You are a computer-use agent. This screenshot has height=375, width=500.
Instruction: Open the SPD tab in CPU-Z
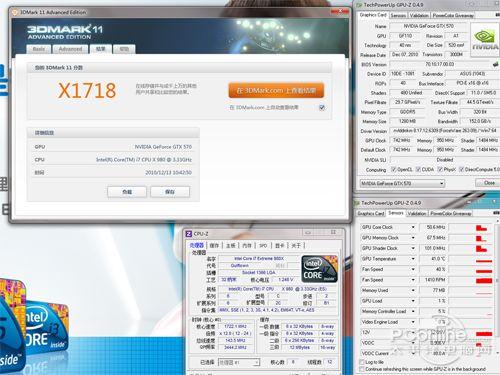coord(263,245)
